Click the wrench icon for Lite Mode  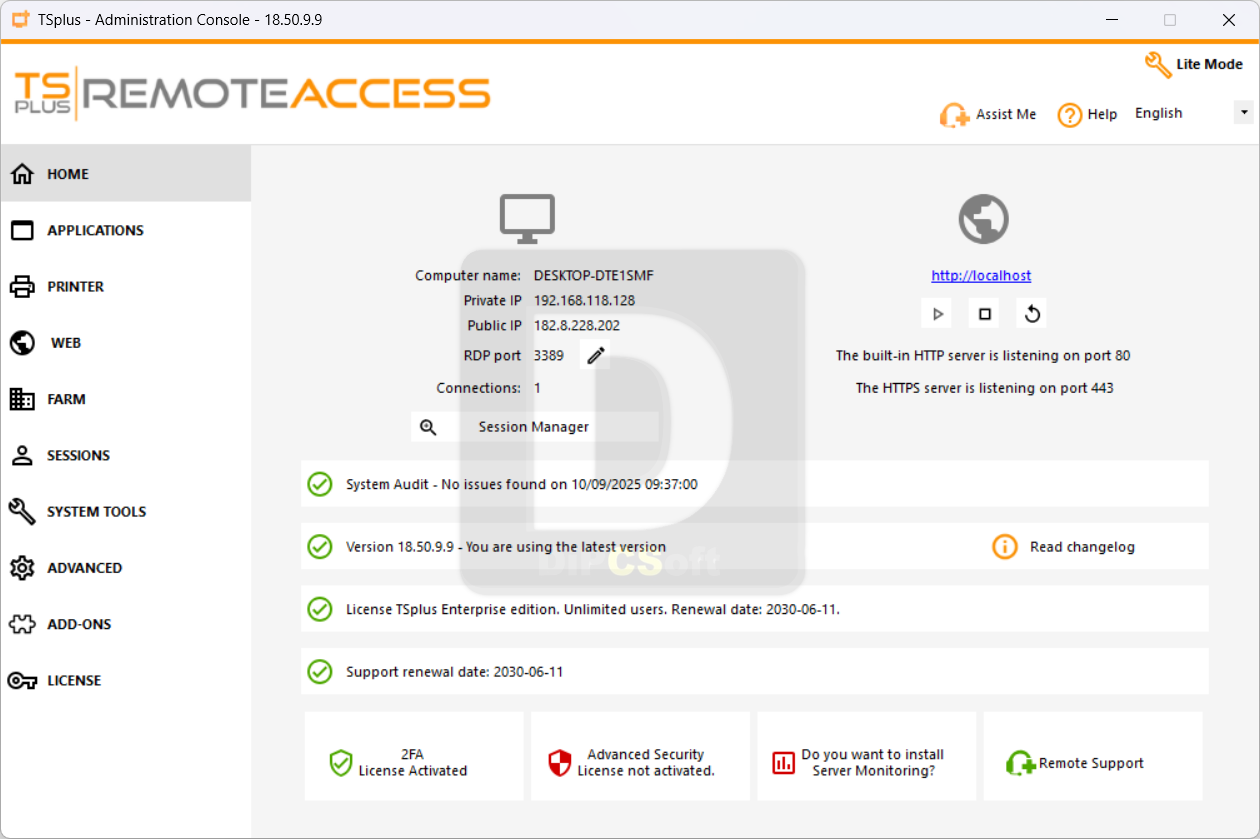point(1158,65)
